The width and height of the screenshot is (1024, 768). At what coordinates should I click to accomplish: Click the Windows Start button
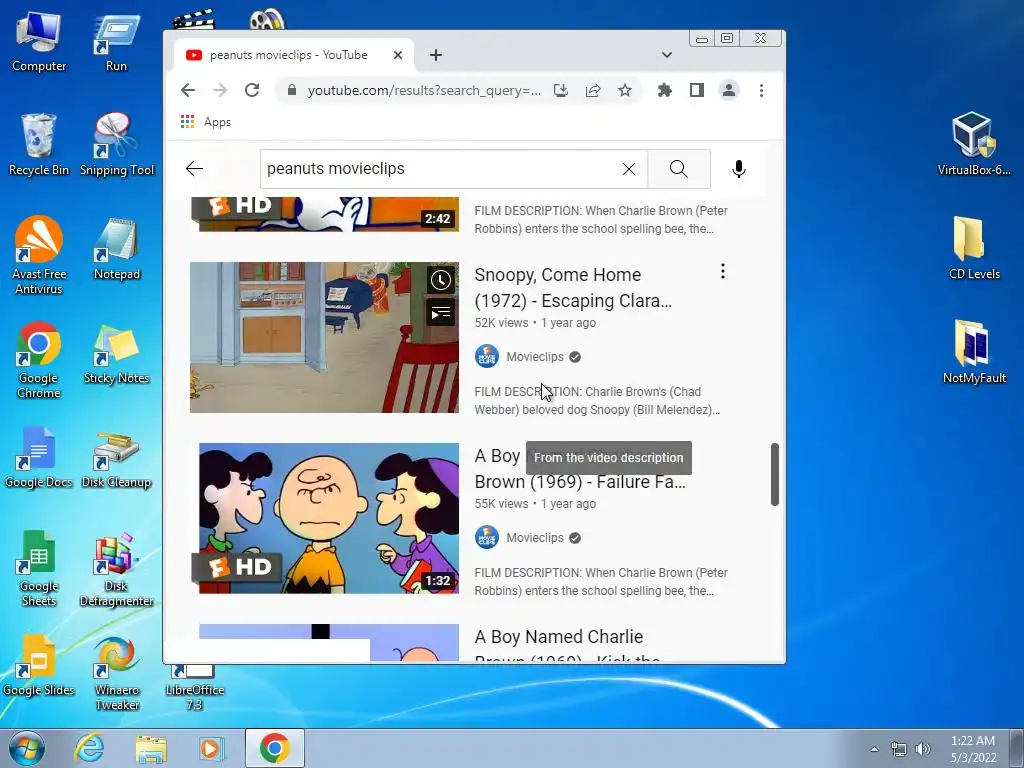[26, 748]
